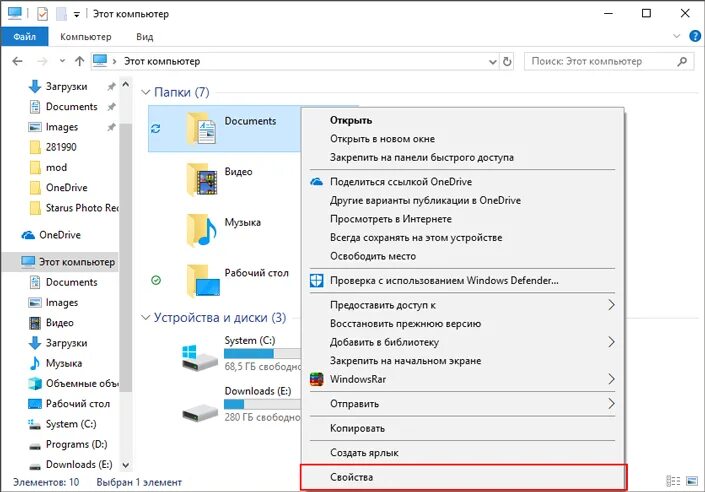This screenshot has height=492, width=705.
Task: Choose Другие варианты публикации в OneDrive
Action: (x=462, y=200)
